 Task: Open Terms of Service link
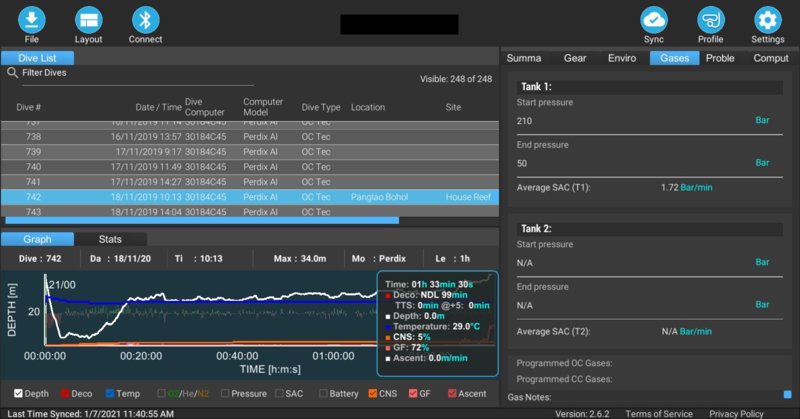(x=658, y=413)
